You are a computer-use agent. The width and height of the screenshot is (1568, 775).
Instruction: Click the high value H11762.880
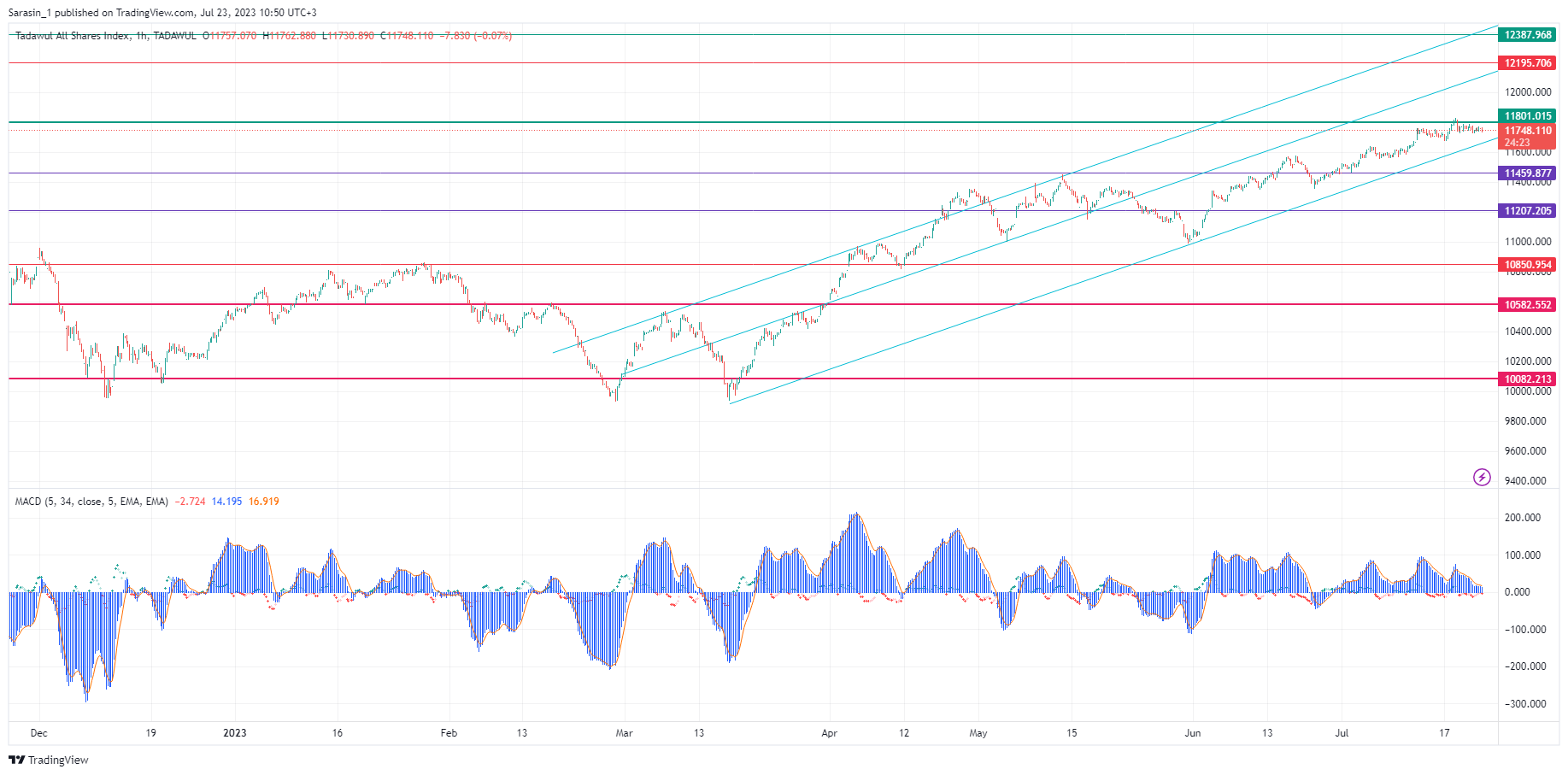289,36
